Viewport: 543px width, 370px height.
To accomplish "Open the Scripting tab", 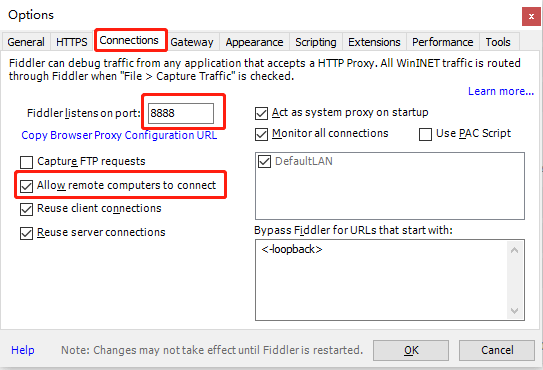I will [316, 42].
